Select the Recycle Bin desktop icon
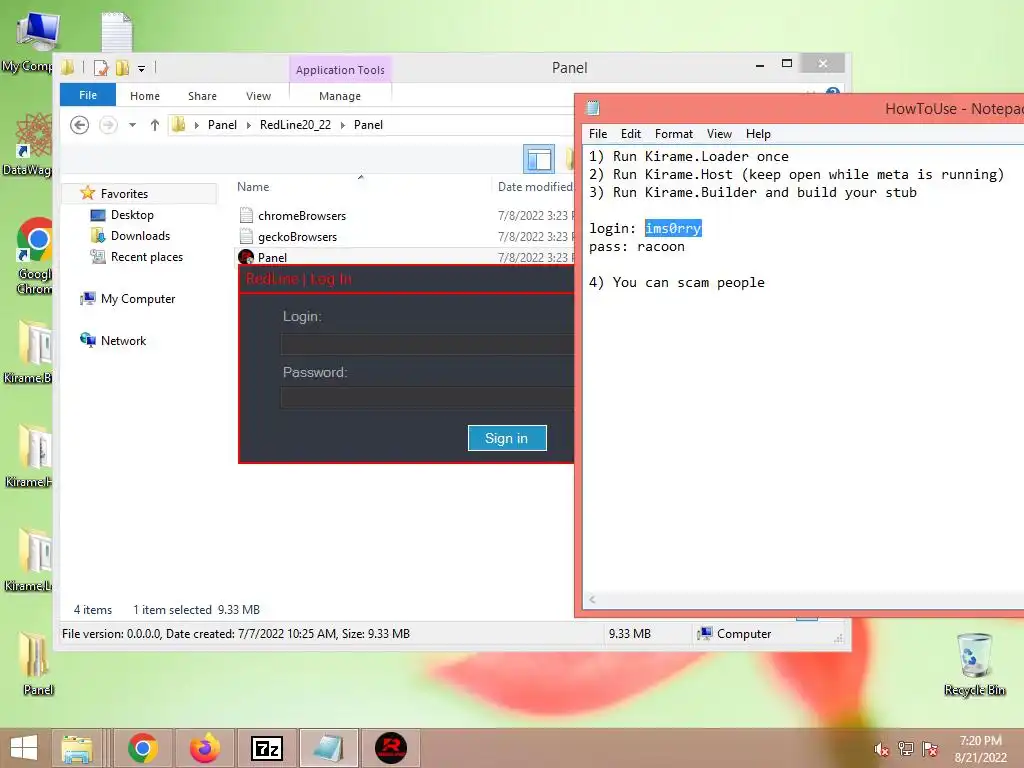This screenshot has height=768, width=1024. [x=974, y=664]
